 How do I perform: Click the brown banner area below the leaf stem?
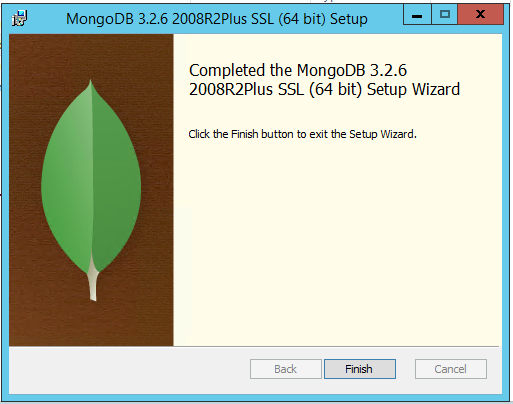click(93, 323)
